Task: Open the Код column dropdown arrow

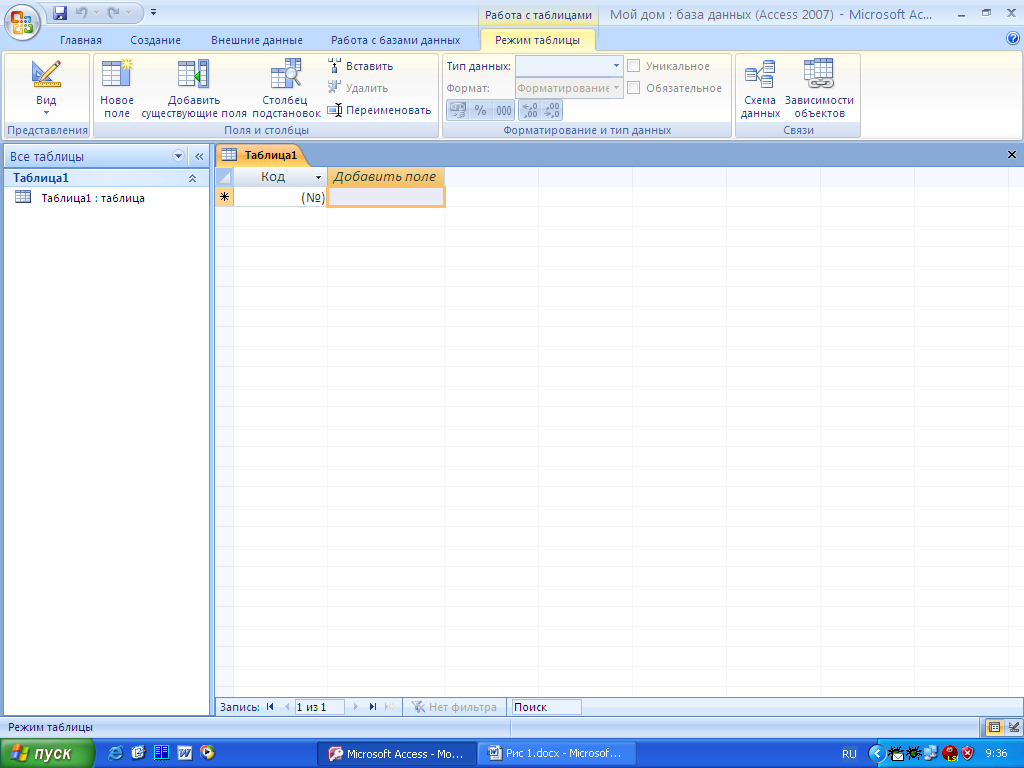Action: tap(319, 177)
